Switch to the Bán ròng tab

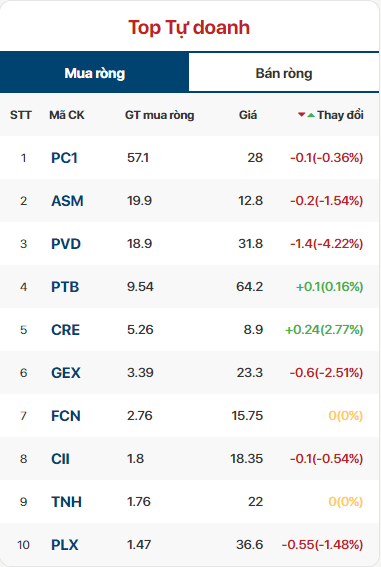[284, 73]
